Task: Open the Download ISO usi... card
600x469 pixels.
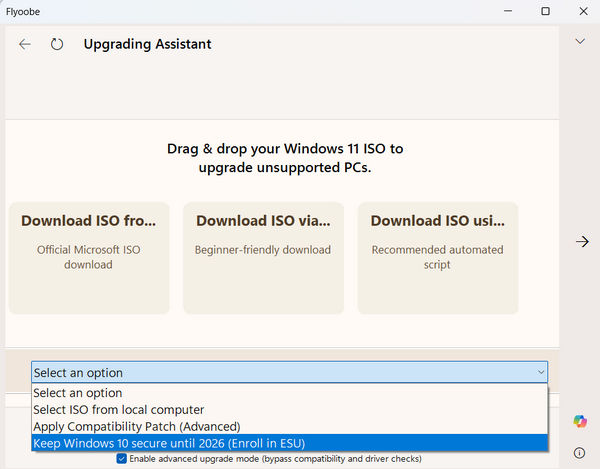Action: click(438, 258)
